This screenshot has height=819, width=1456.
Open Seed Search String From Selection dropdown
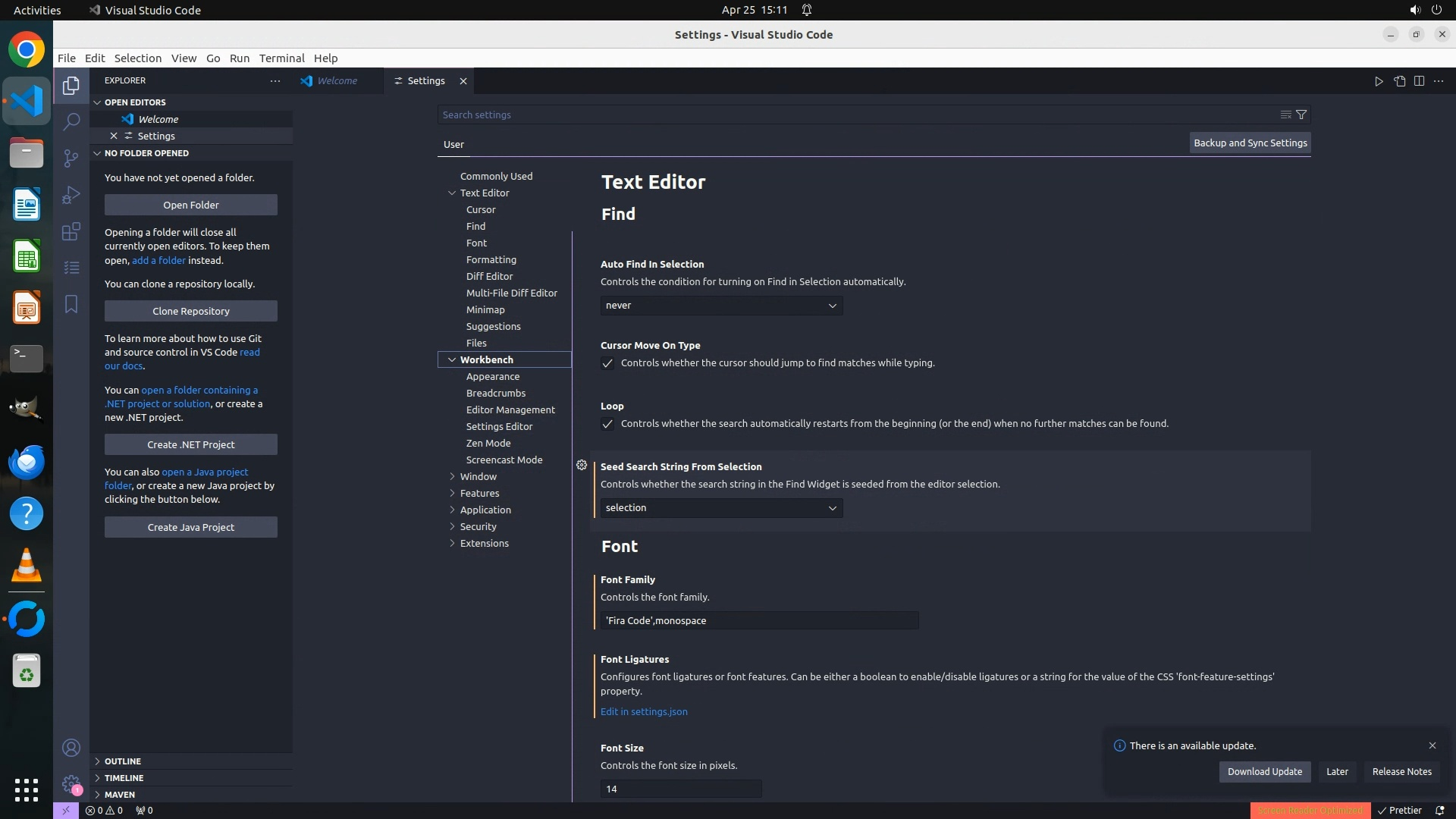click(x=720, y=508)
